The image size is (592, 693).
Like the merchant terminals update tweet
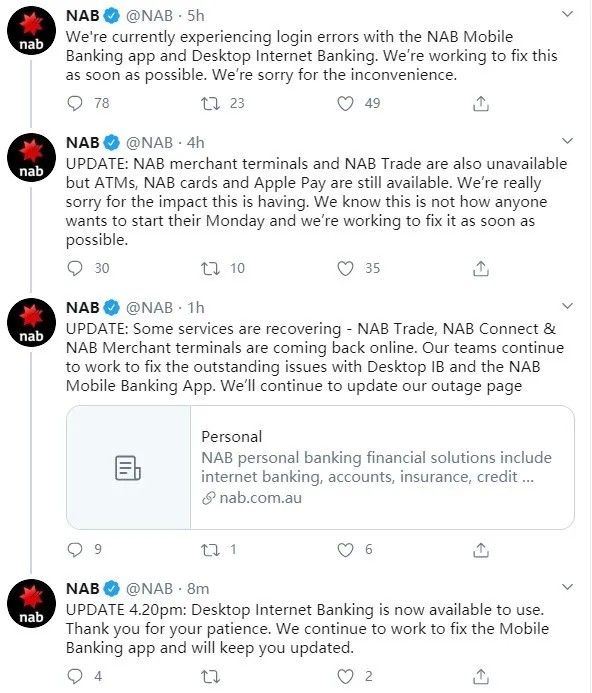[x=345, y=268]
